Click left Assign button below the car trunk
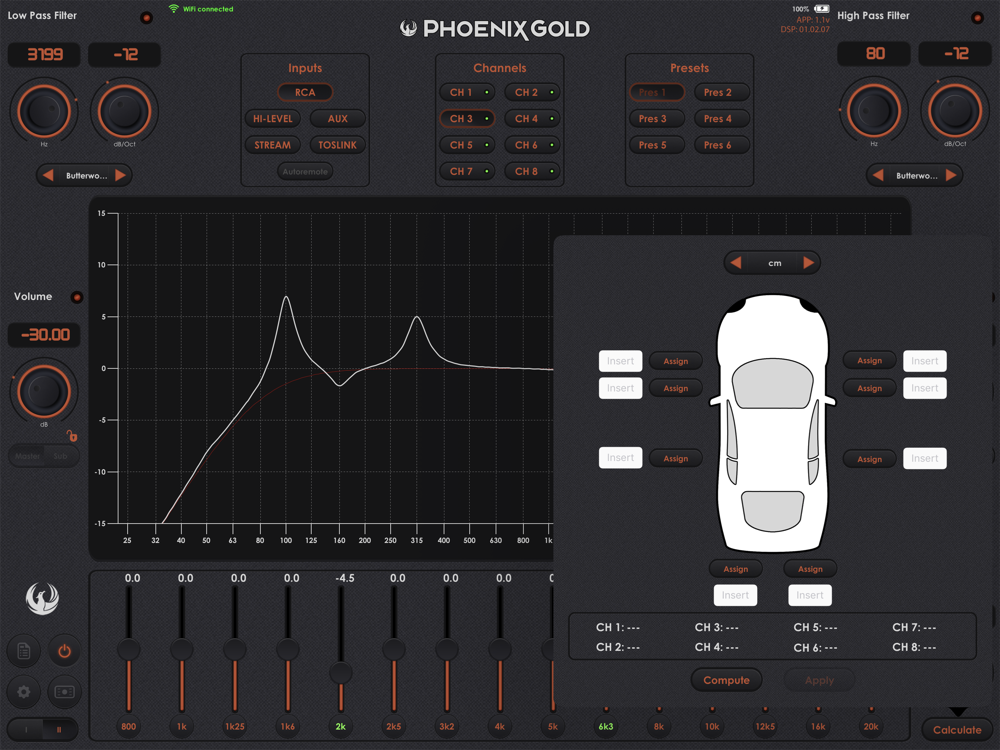This screenshot has width=1000, height=750. (x=735, y=569)
